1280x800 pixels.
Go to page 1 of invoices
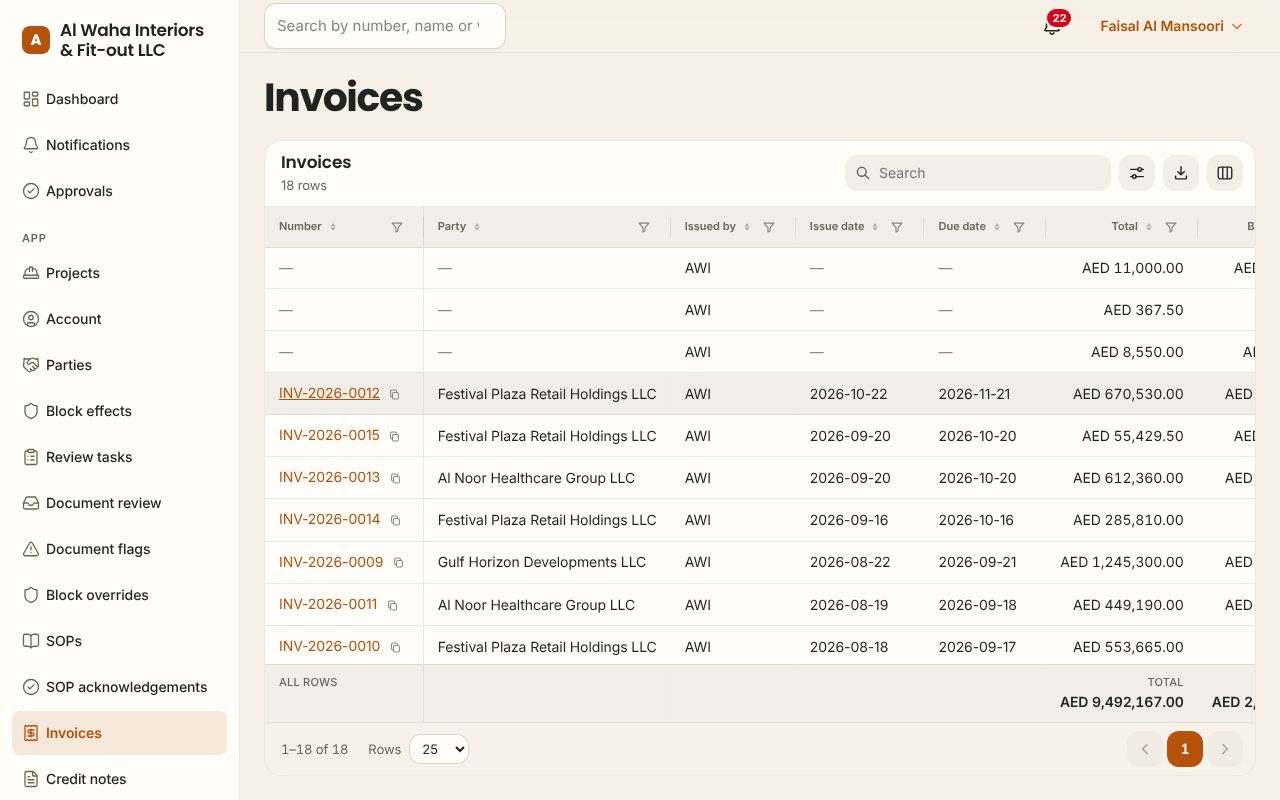(x=1185, y=749)
